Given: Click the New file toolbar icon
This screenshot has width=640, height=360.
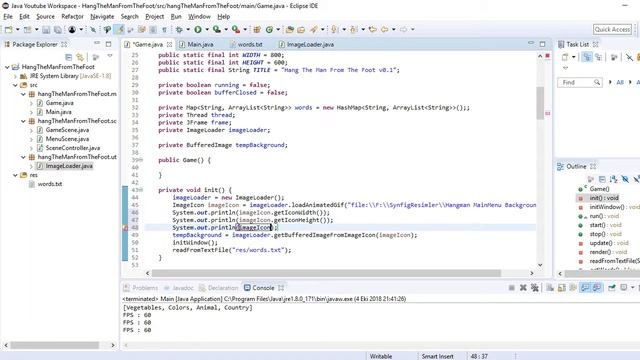Looking at the screenshot, I should (8, 29).
